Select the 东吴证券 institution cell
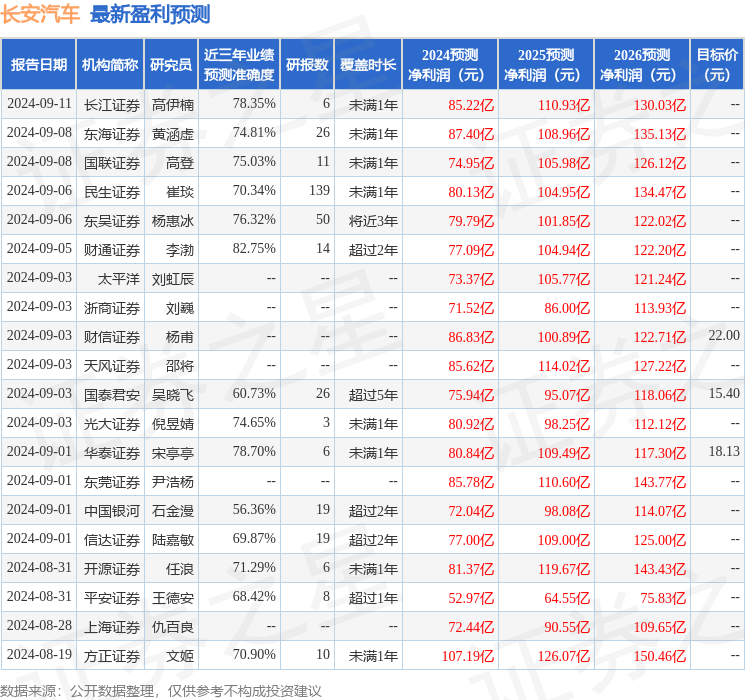The image size is (745, 700). tap(112, 221)
